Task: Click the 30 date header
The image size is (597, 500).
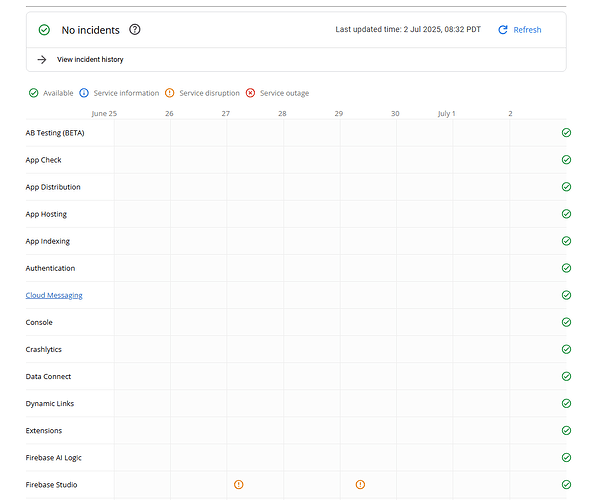Action: [x=395, y=113]
